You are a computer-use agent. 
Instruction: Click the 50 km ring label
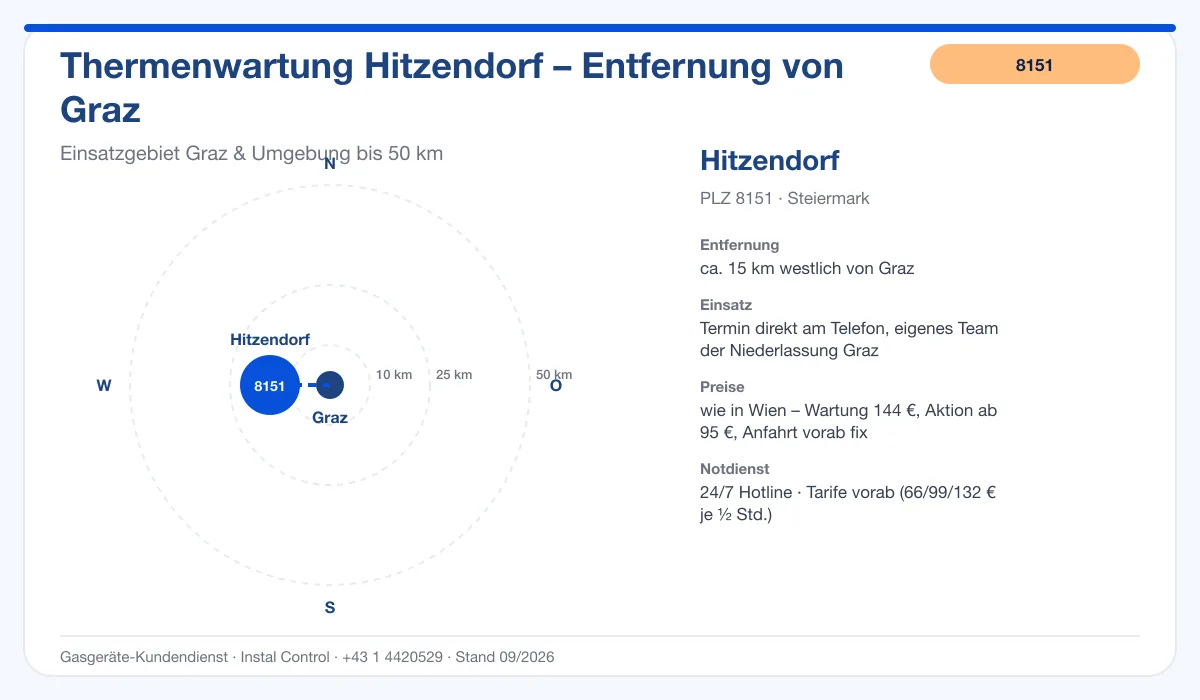[554, 375]
